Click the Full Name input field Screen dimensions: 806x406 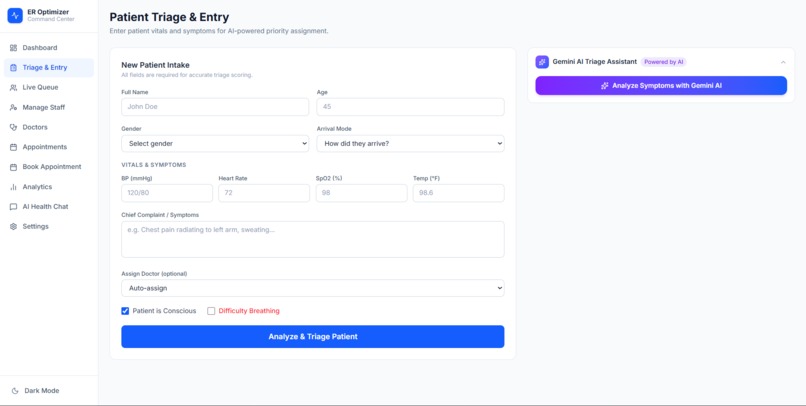[215, 107]
